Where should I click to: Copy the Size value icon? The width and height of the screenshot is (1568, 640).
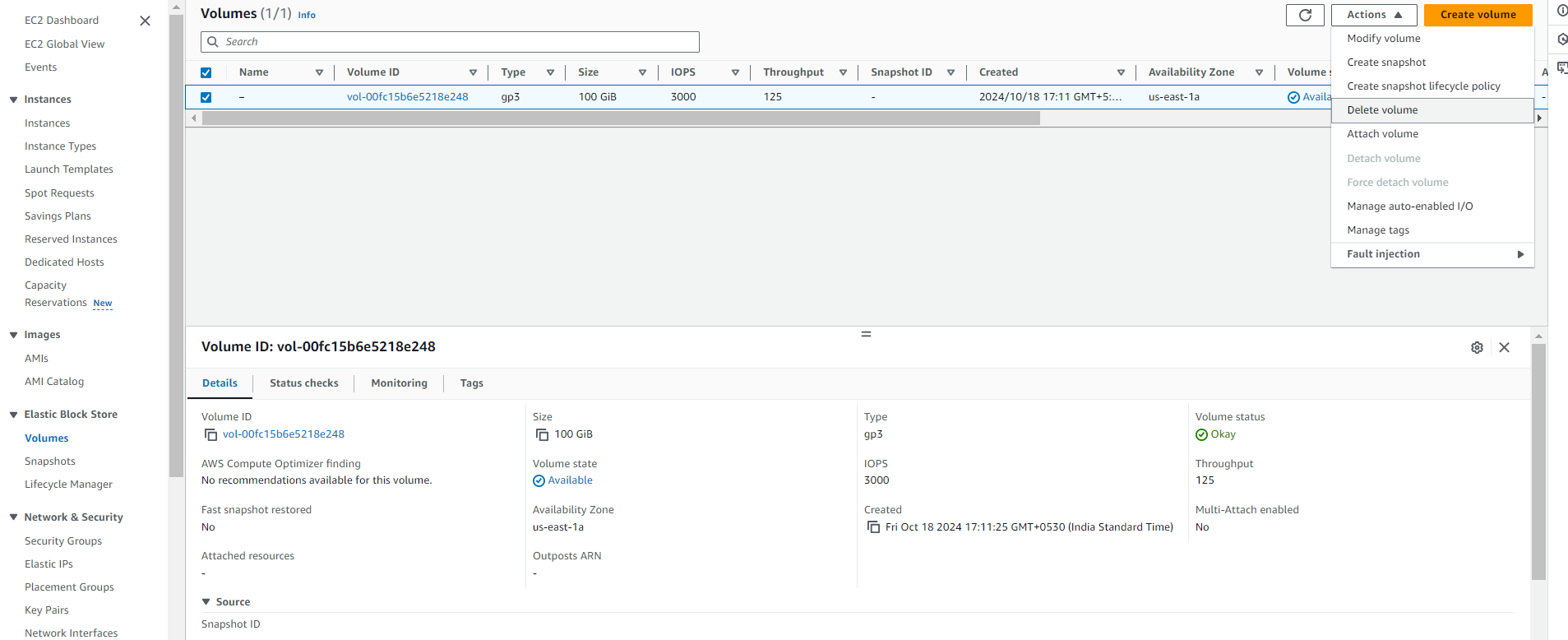(x=542, y=434)
